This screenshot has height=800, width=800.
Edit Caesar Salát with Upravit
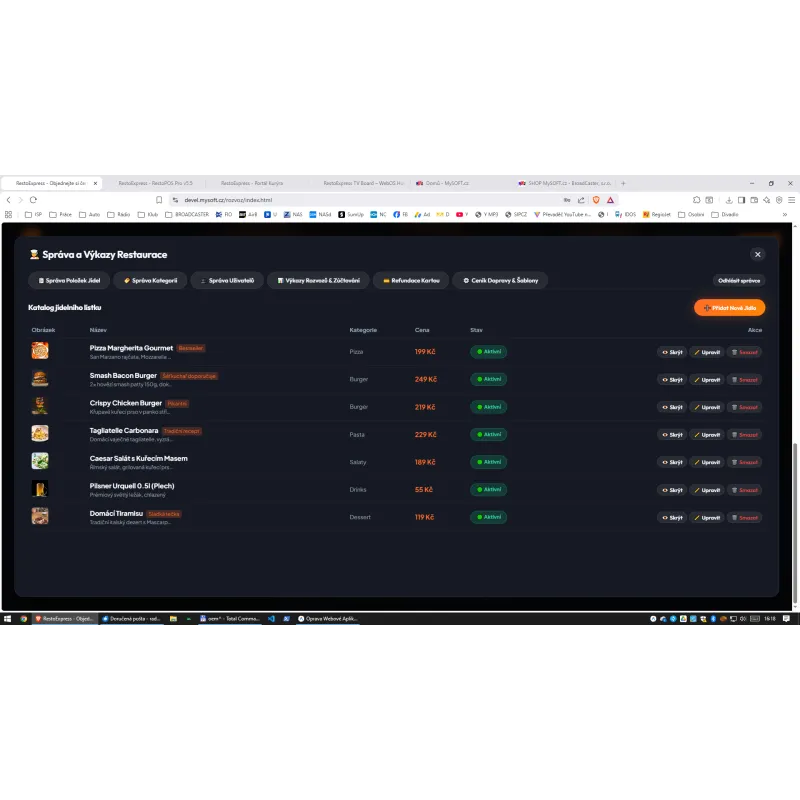coord(707,462)
